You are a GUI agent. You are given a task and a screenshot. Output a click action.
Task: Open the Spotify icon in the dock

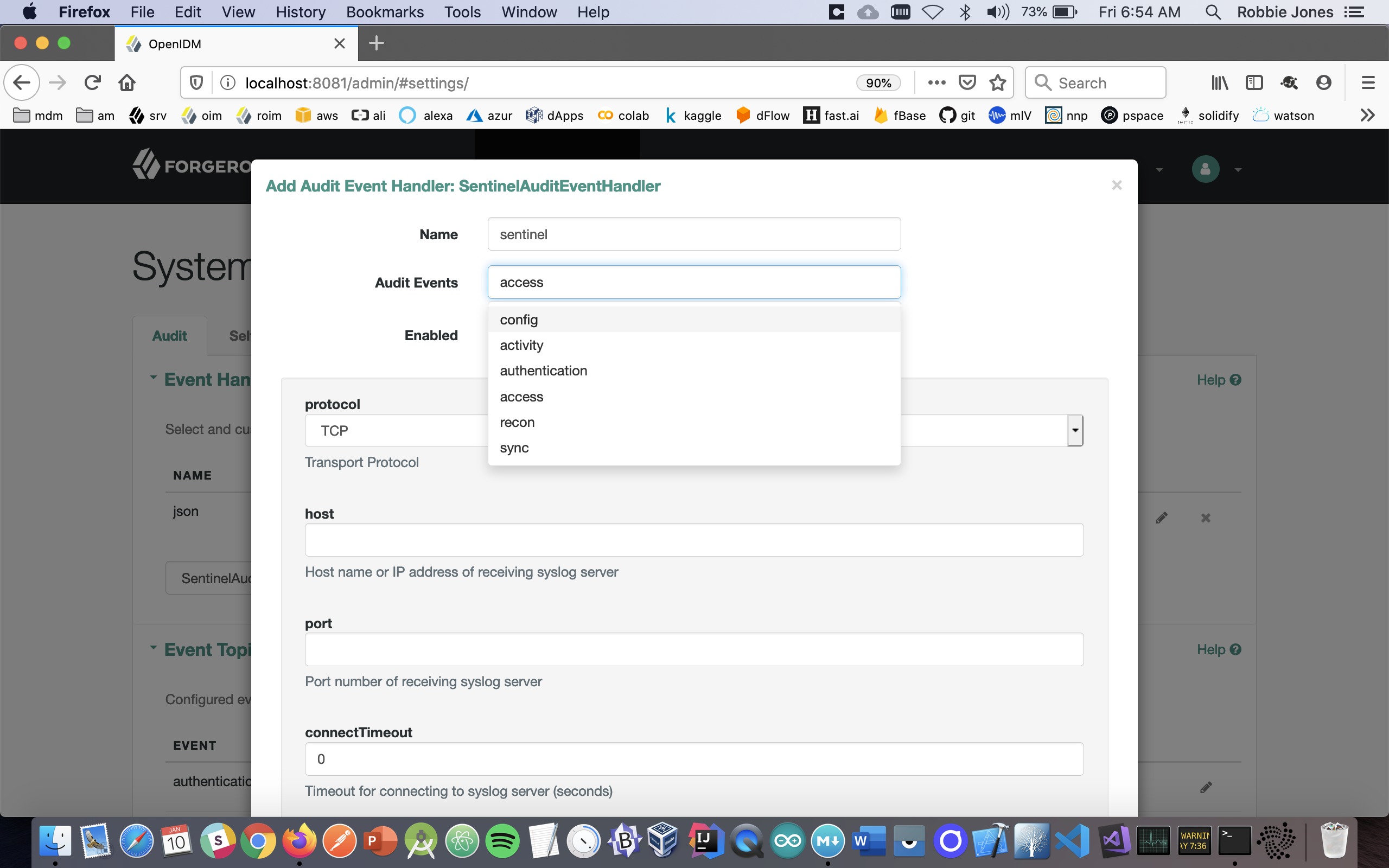click(x=502, y=841)
